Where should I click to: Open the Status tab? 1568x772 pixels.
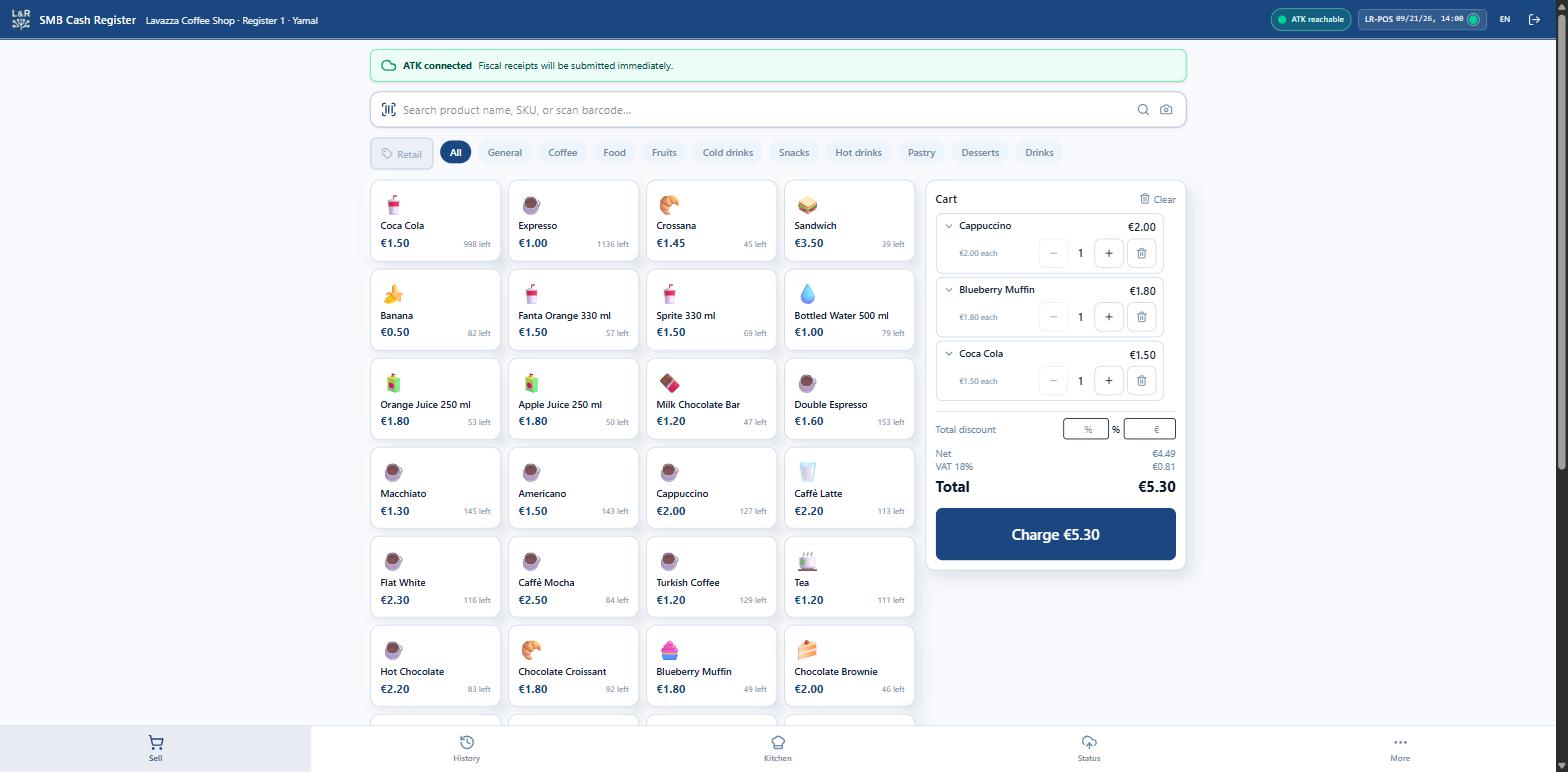1089,748
